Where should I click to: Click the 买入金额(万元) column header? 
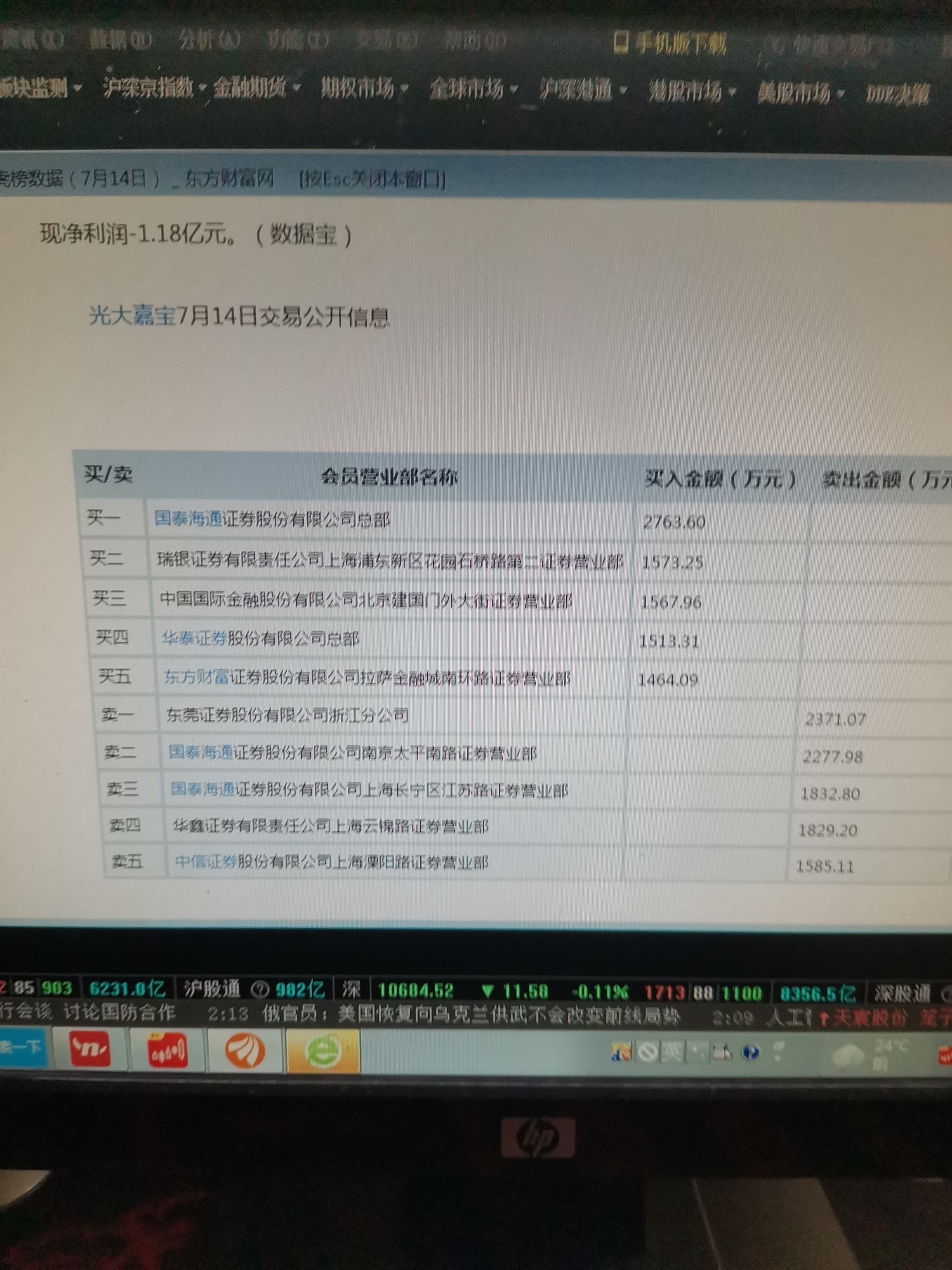click(x=720, y=479)
